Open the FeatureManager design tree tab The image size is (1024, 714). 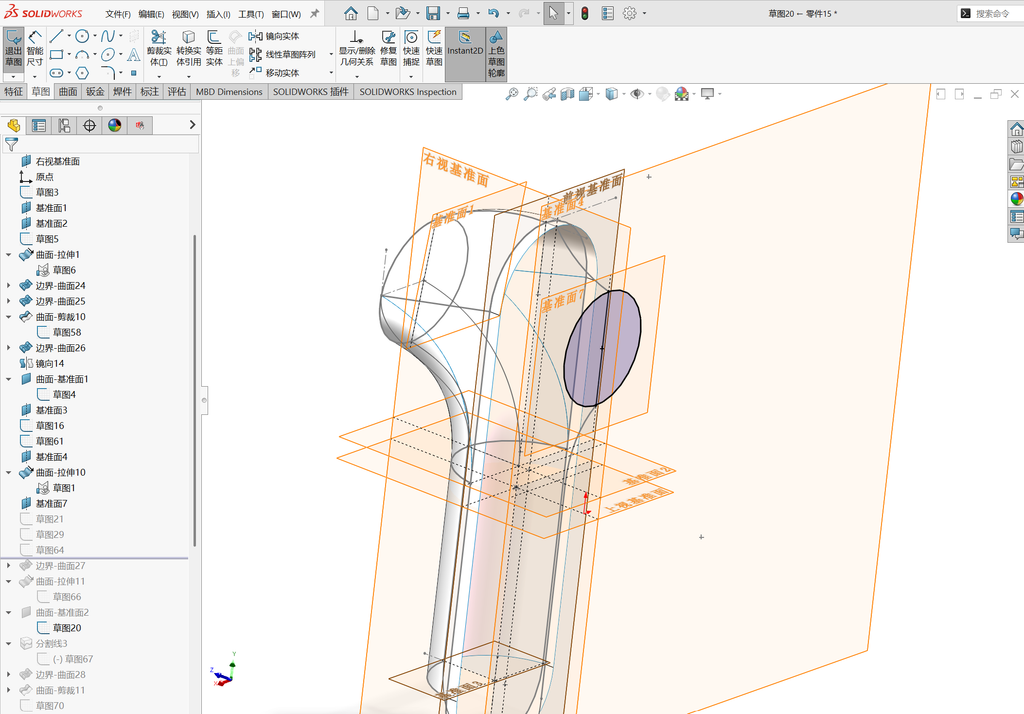click(14, 125)
